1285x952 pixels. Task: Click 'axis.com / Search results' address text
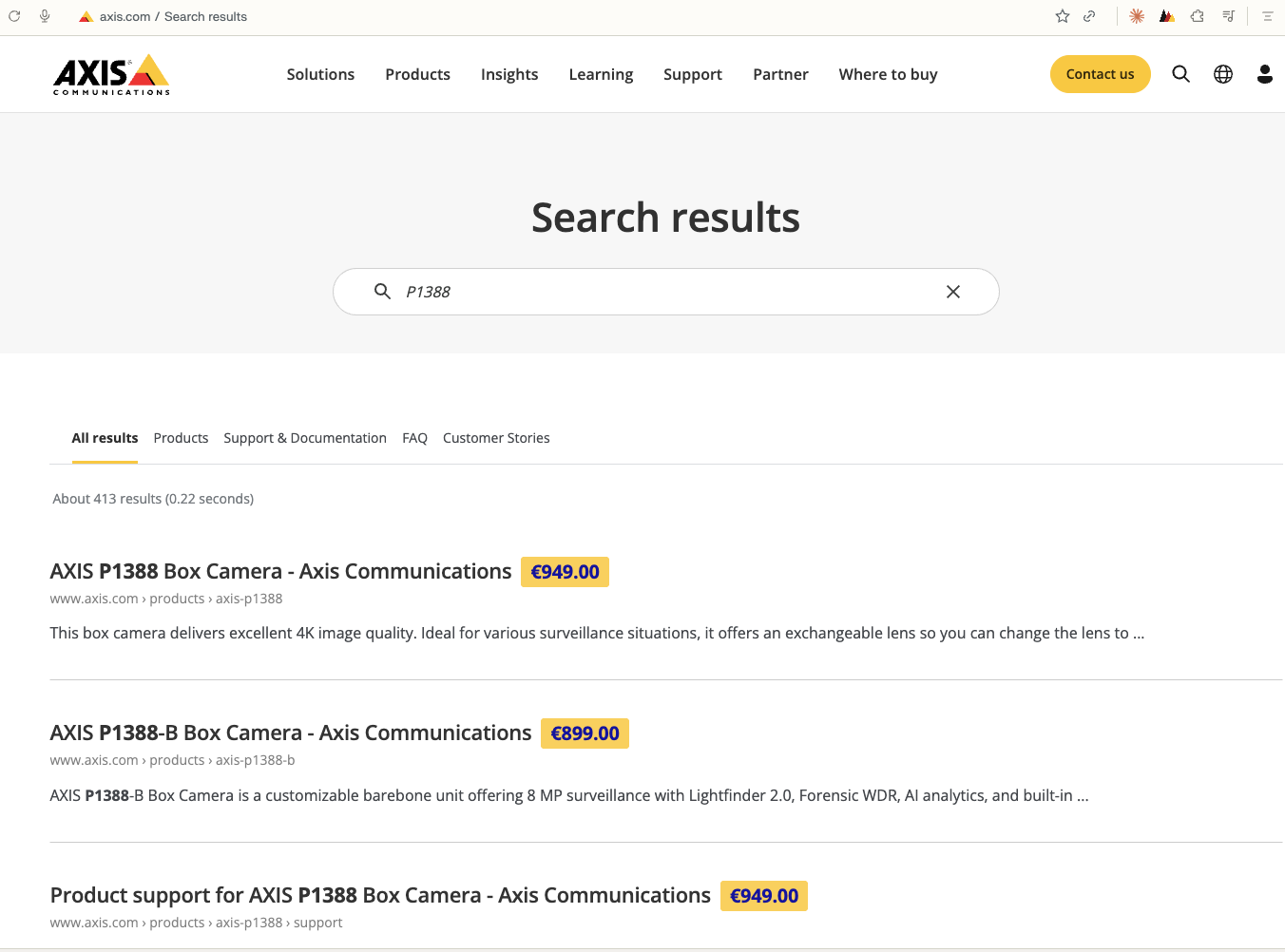(x=173, y=16)
